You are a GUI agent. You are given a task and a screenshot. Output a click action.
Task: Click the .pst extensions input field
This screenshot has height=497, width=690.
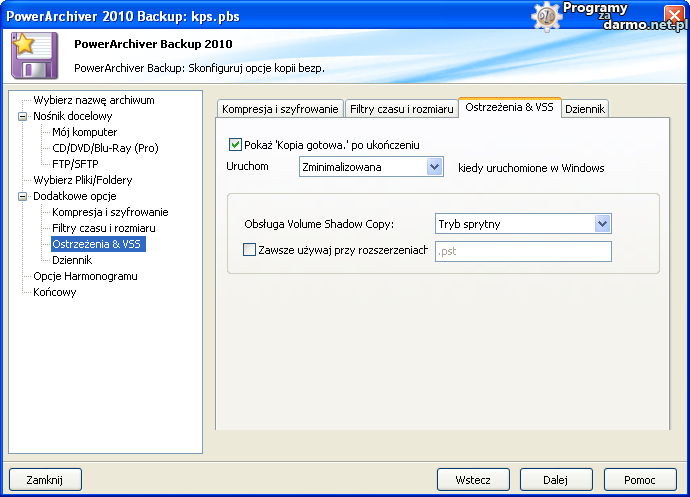(x=523, y=251)
